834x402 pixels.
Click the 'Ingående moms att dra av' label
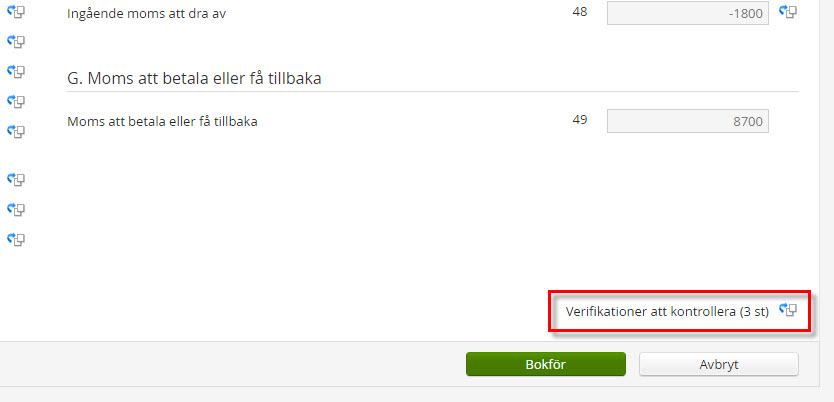pyautogui.click(x=147, y=14)
